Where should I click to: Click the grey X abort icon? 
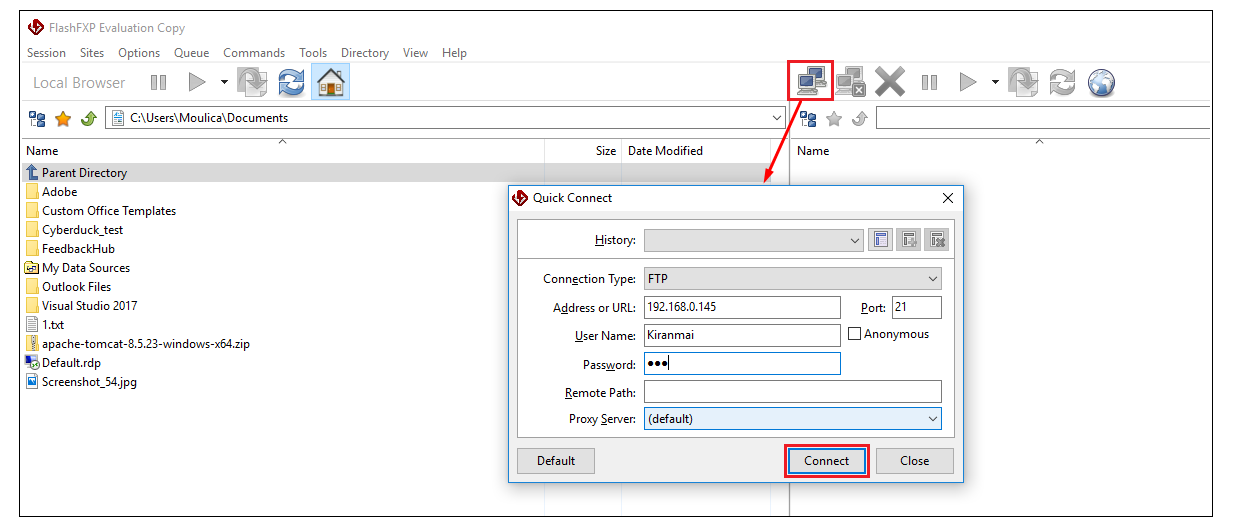point(889,81)
